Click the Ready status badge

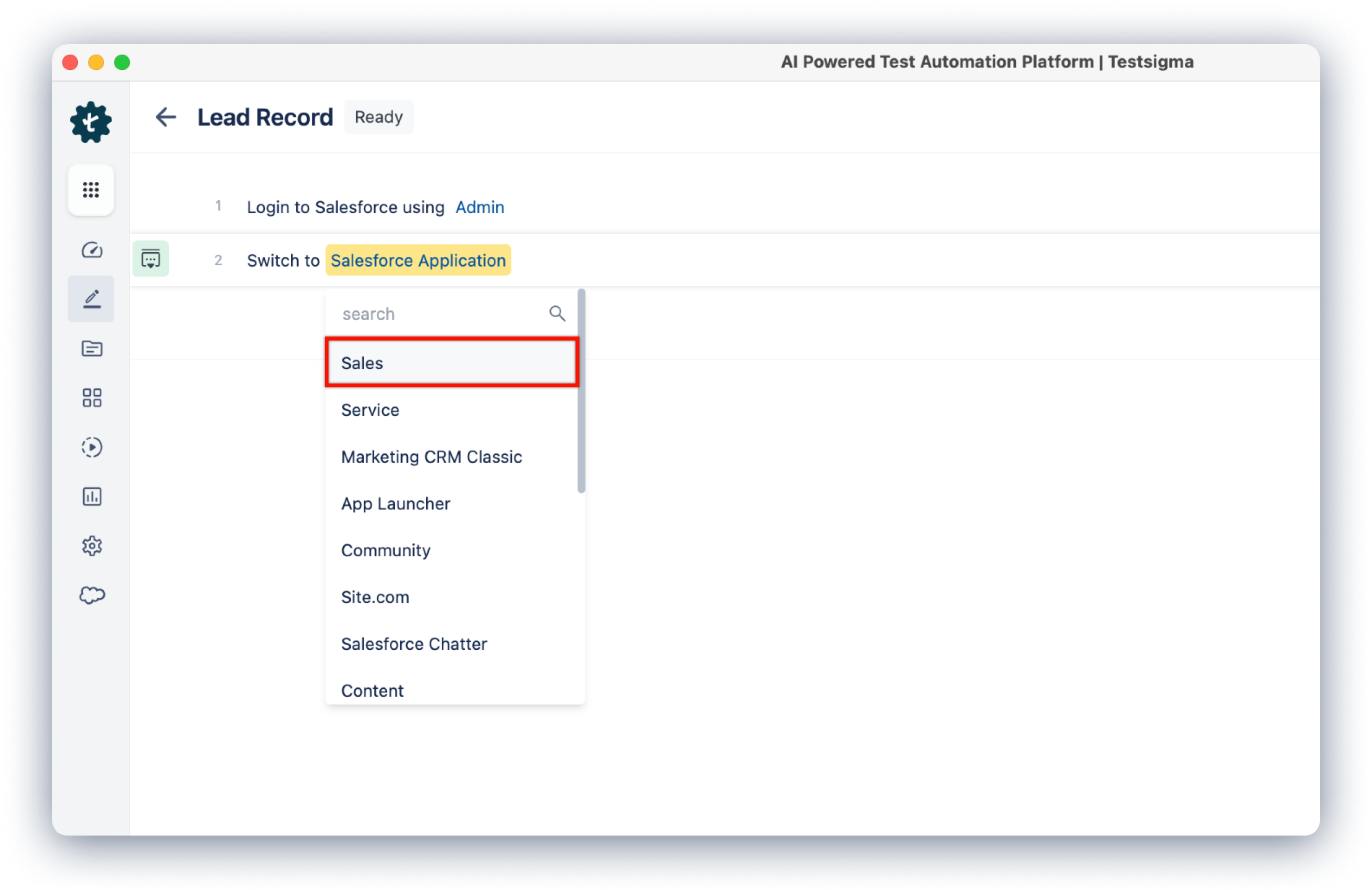[379, 117]
